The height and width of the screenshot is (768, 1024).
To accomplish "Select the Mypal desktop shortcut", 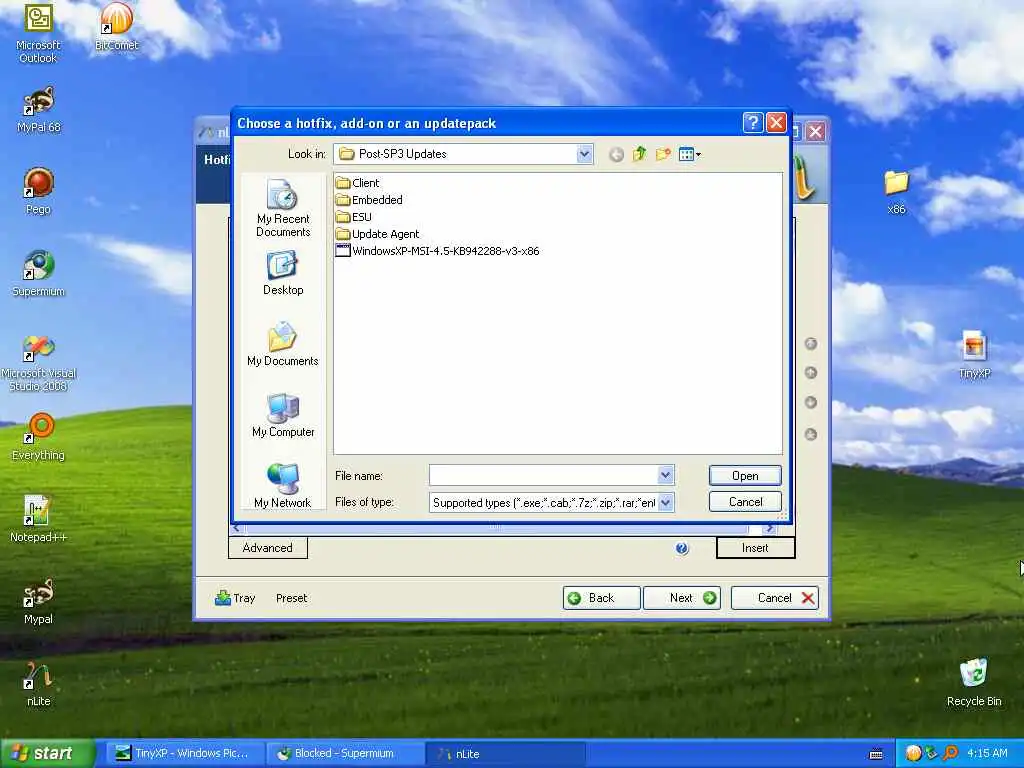I will [x=39, y=601].
